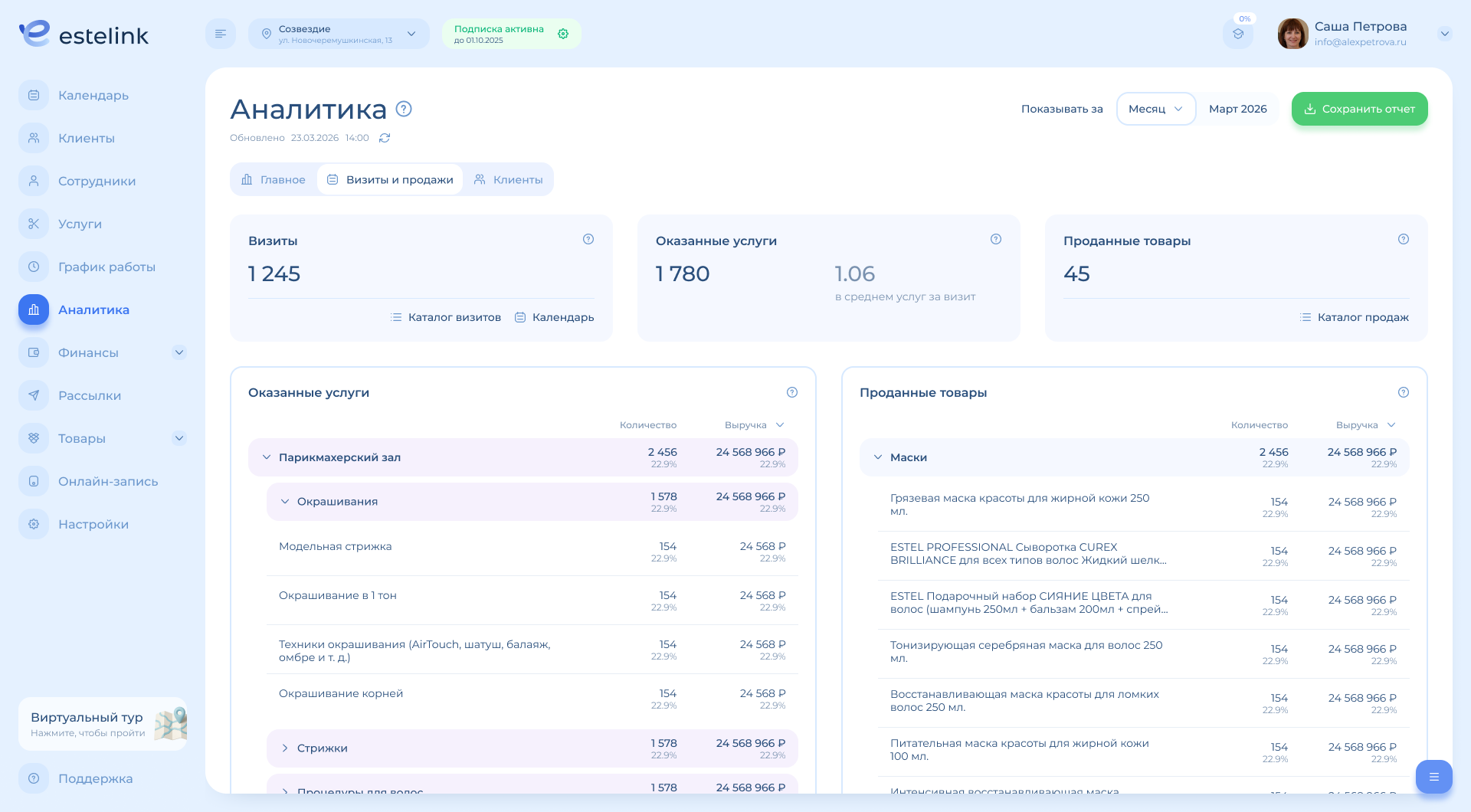Click the training progress icon showing 0%
Viewport: 1471px width, 812px height.
pyautogui.click(x=1238, y=34)
